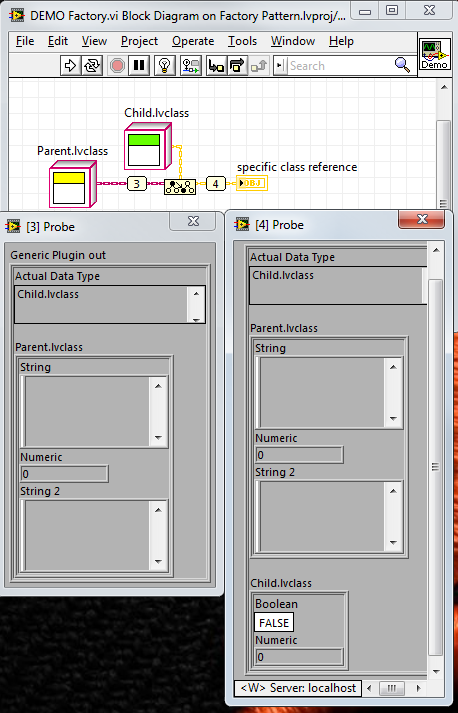Click String 2 scrollbar down arrow in Probe 3
Screen dimensions: 458x713
click(158, 562)
